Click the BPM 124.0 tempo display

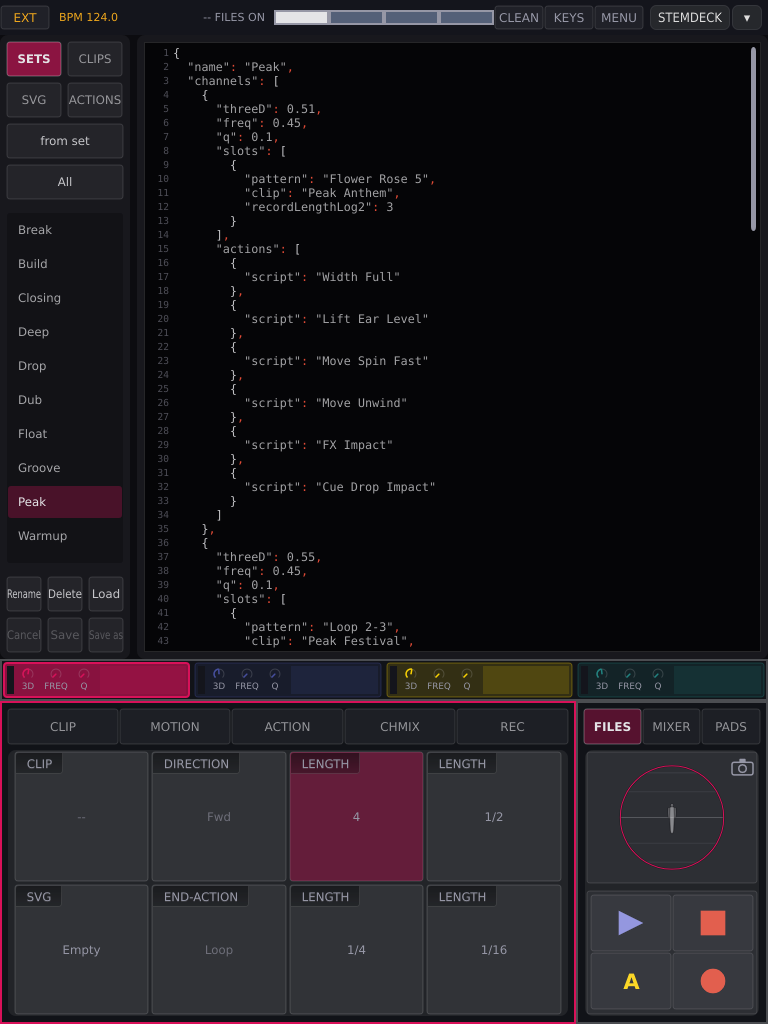click(x=88, y=18)
